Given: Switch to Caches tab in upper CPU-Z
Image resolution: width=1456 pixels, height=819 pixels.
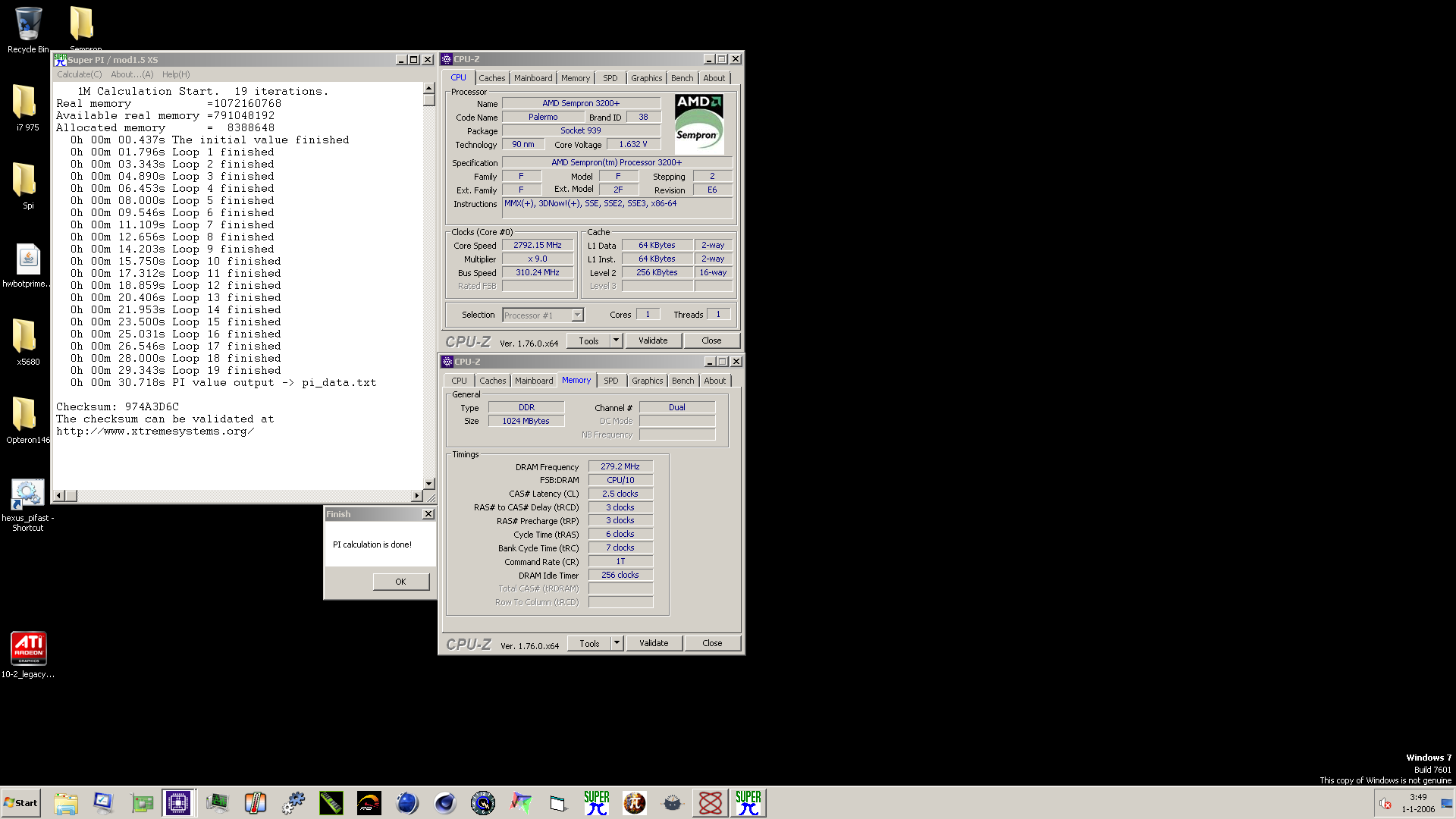Looking at the screenshot, I should tap(491, 78).
